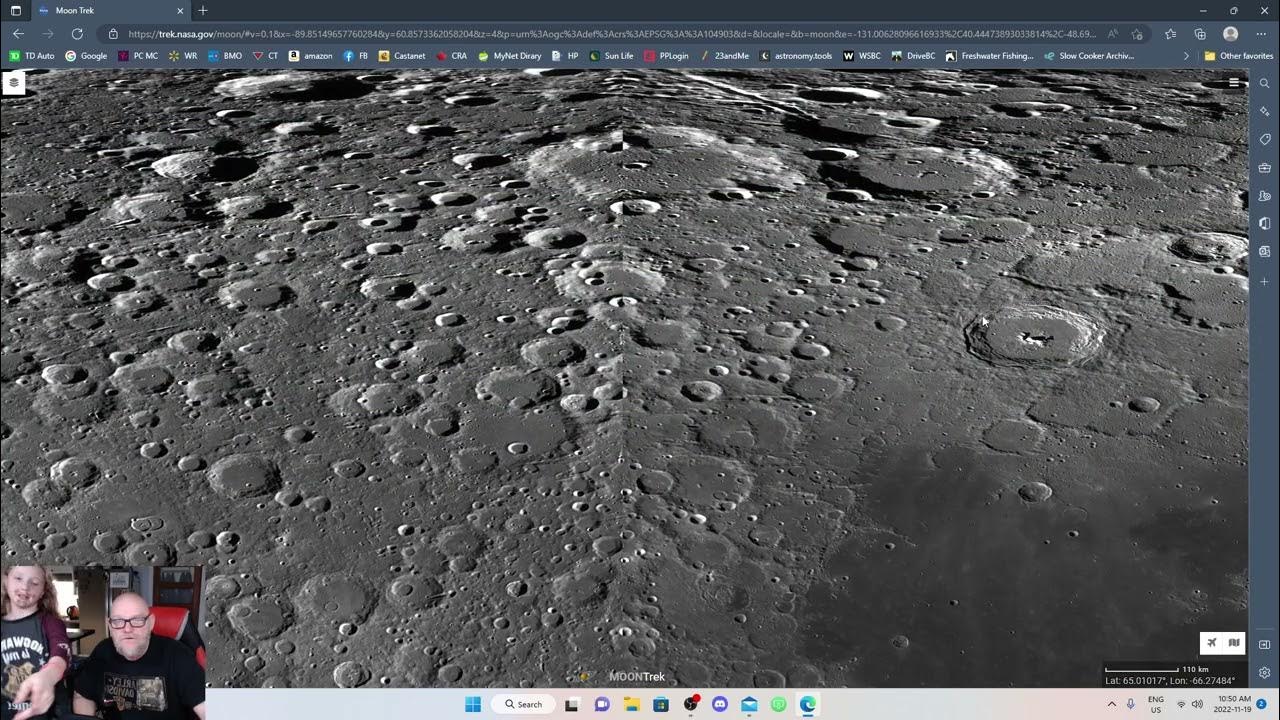Open the Moon Trek hamburger menu
Screen dimensions: 1280x720
pyautogui.click(x=1234, y=83)
